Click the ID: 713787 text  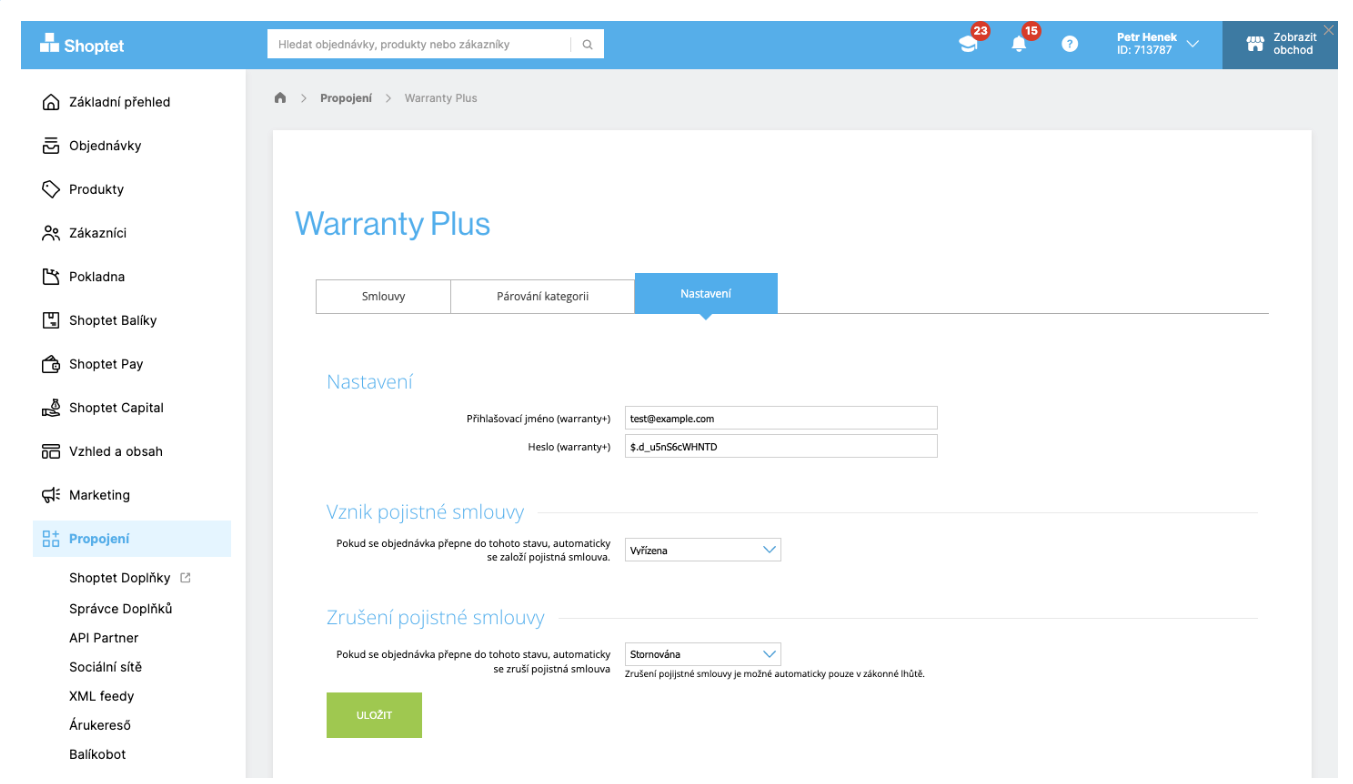[x=1144, y=50]
